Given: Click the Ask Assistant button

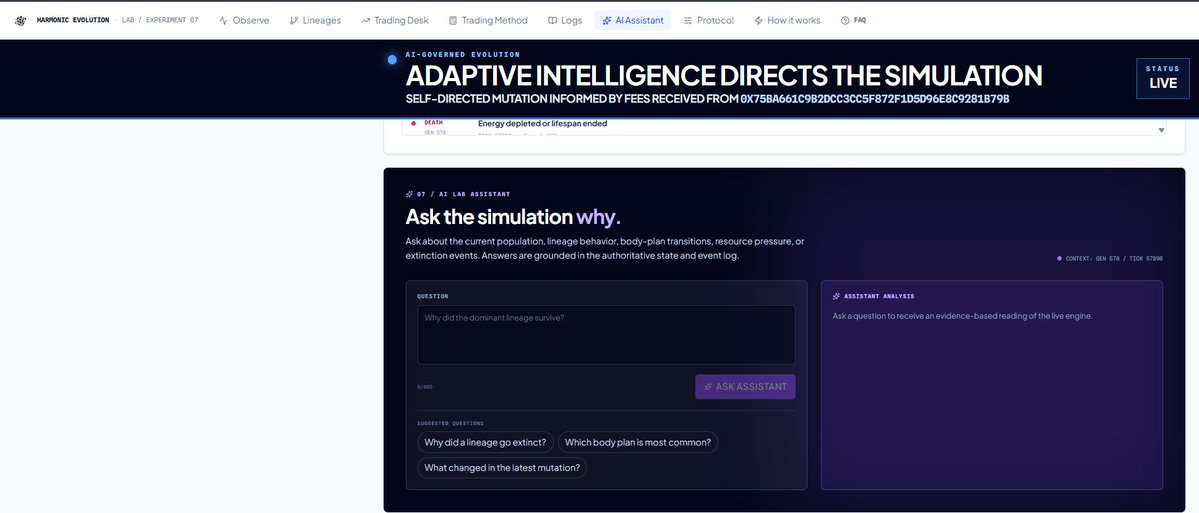Looking at the screenshot, I should [x=746, y=387].
